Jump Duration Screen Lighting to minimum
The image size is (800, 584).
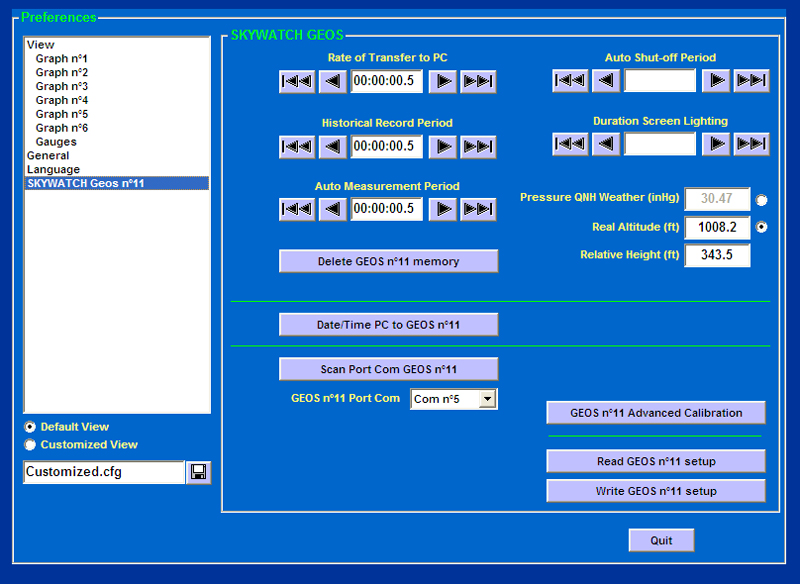(x=570, y=144)
